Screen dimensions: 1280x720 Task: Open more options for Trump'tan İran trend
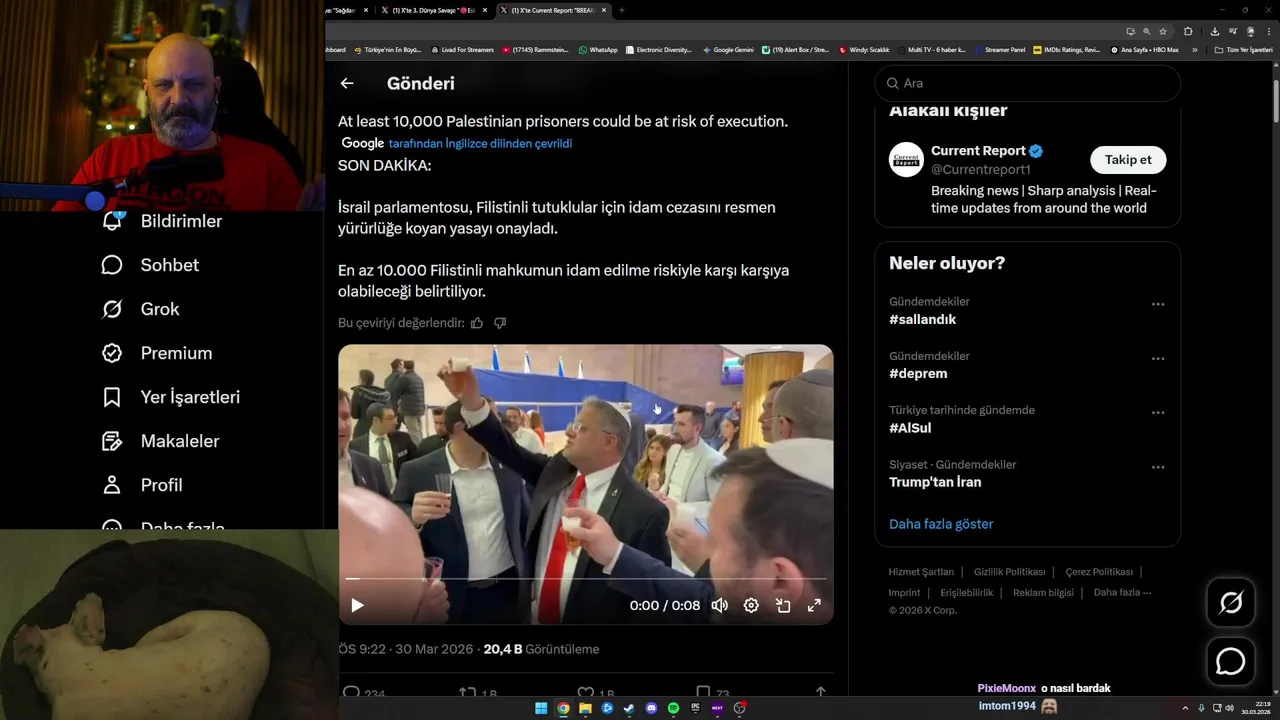click(x=1158, y=467)
